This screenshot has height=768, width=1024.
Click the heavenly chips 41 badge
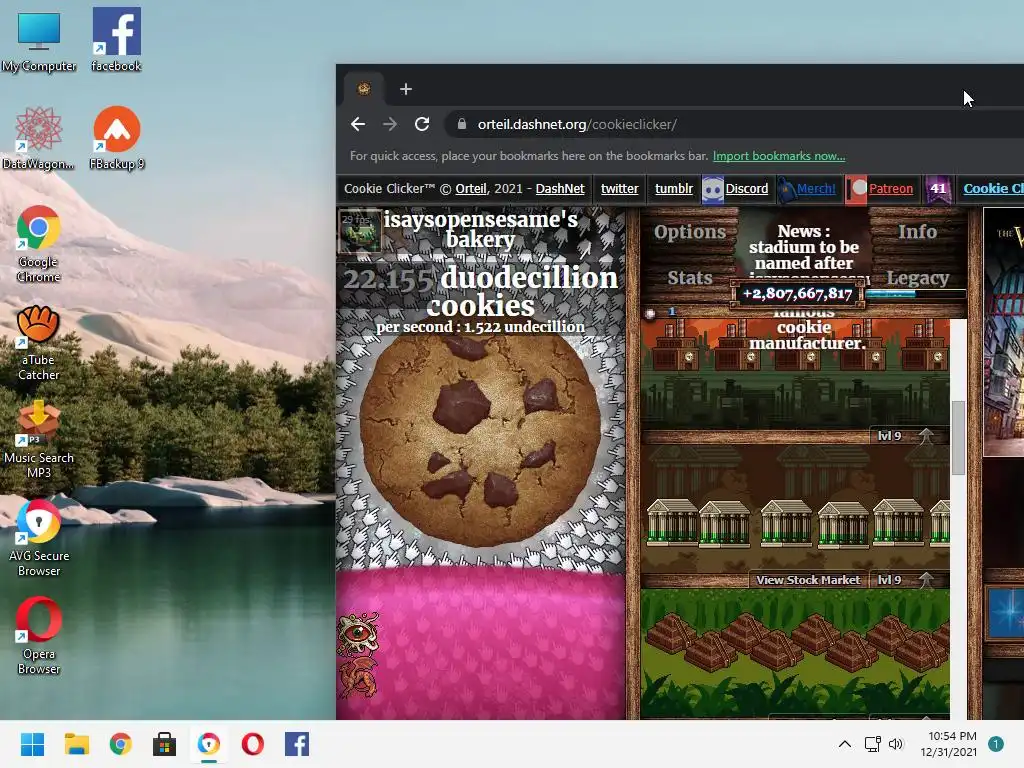click(938, 189)
